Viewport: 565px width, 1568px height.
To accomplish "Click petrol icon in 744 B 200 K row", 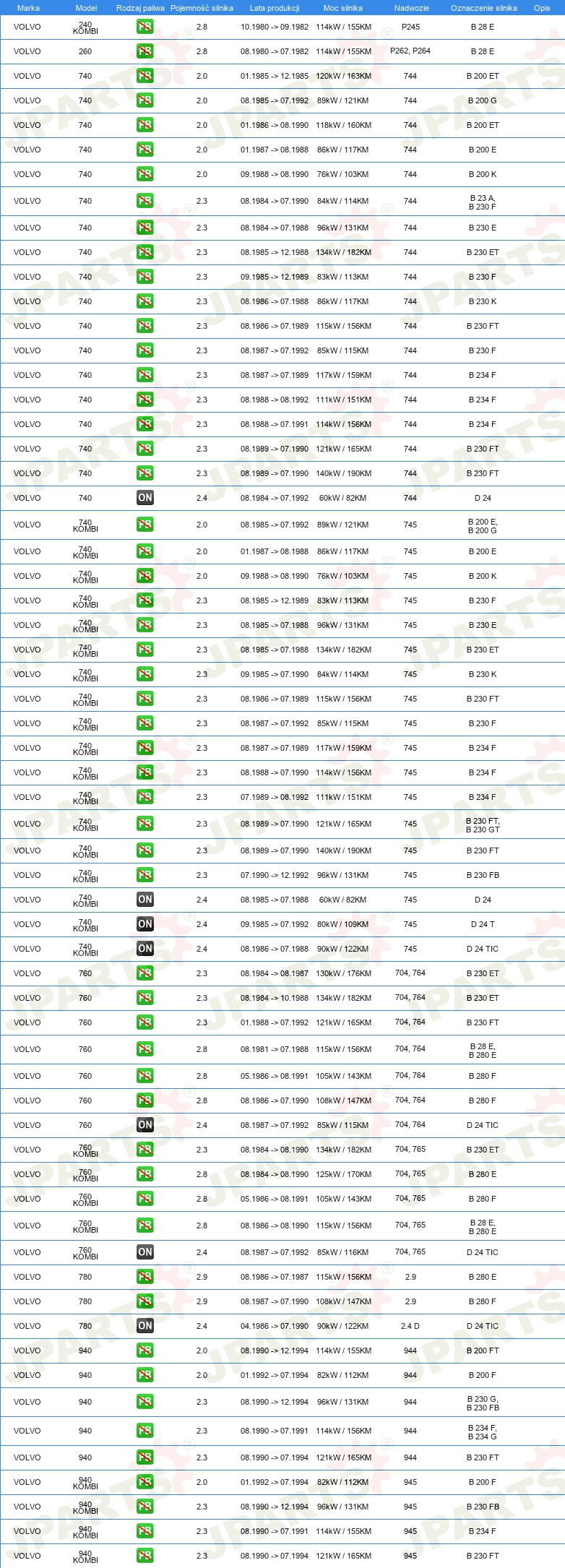I will 145,174.
